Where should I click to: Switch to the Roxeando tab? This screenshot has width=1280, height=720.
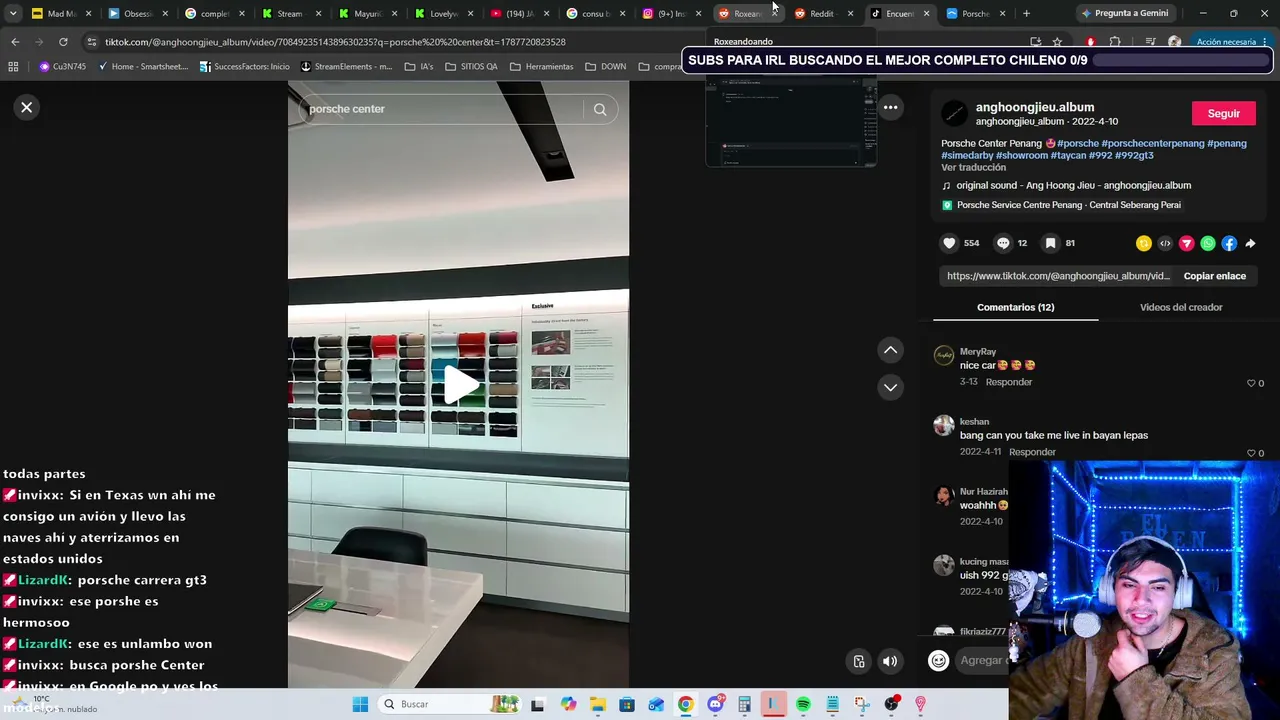click(748, 14)
